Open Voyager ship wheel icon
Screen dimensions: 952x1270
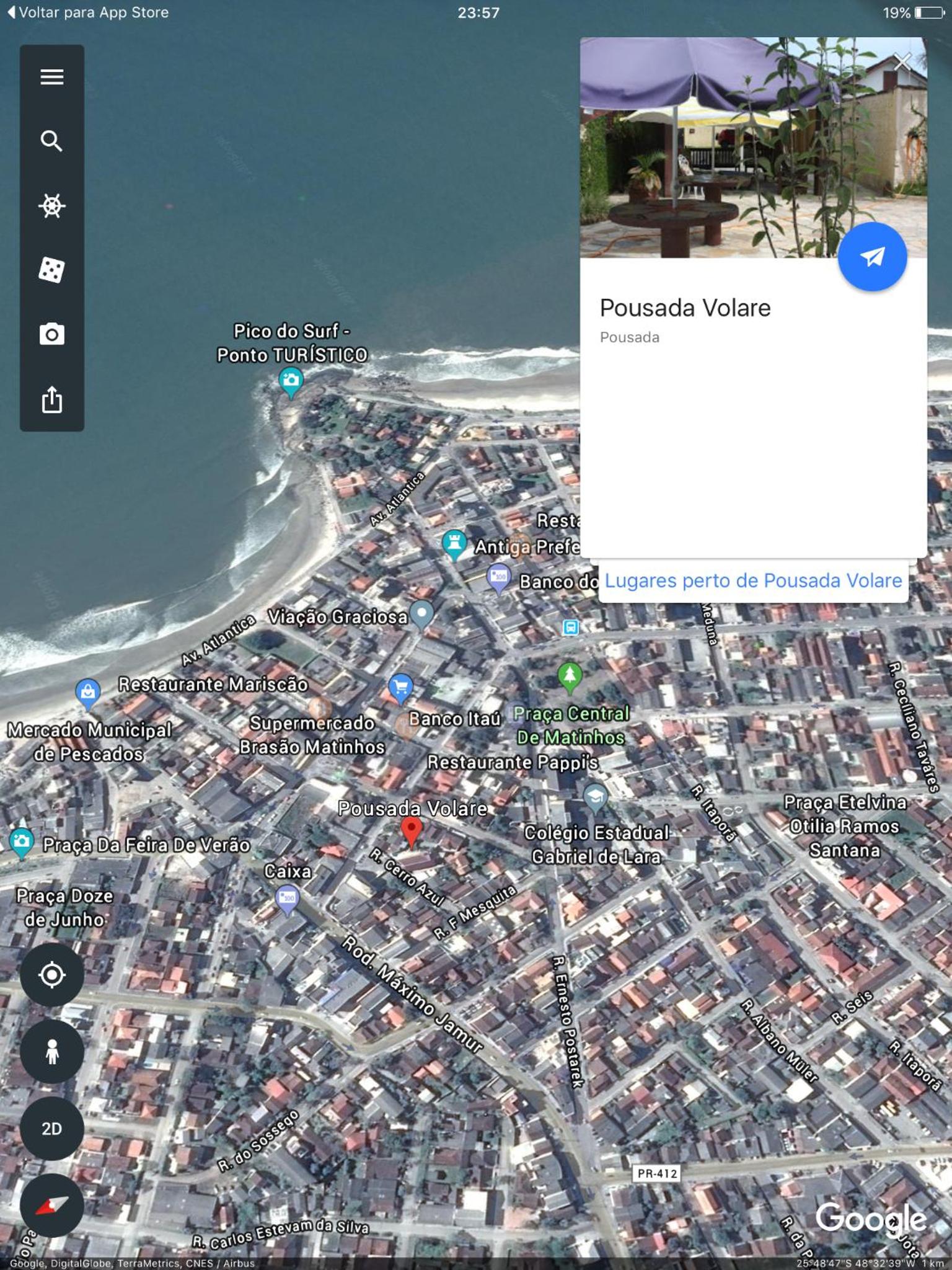click(52, 206)
